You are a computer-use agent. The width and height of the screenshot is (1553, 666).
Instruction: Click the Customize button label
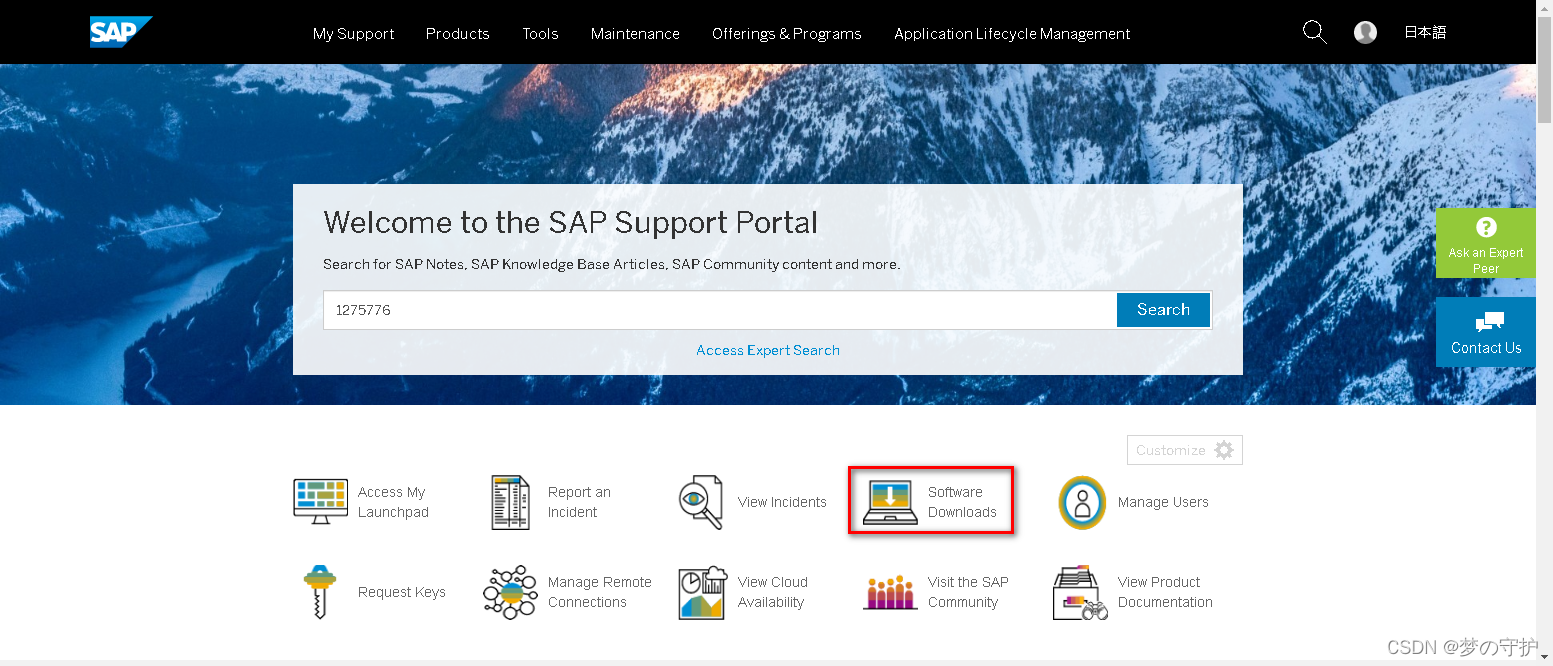coord(1170,450)
